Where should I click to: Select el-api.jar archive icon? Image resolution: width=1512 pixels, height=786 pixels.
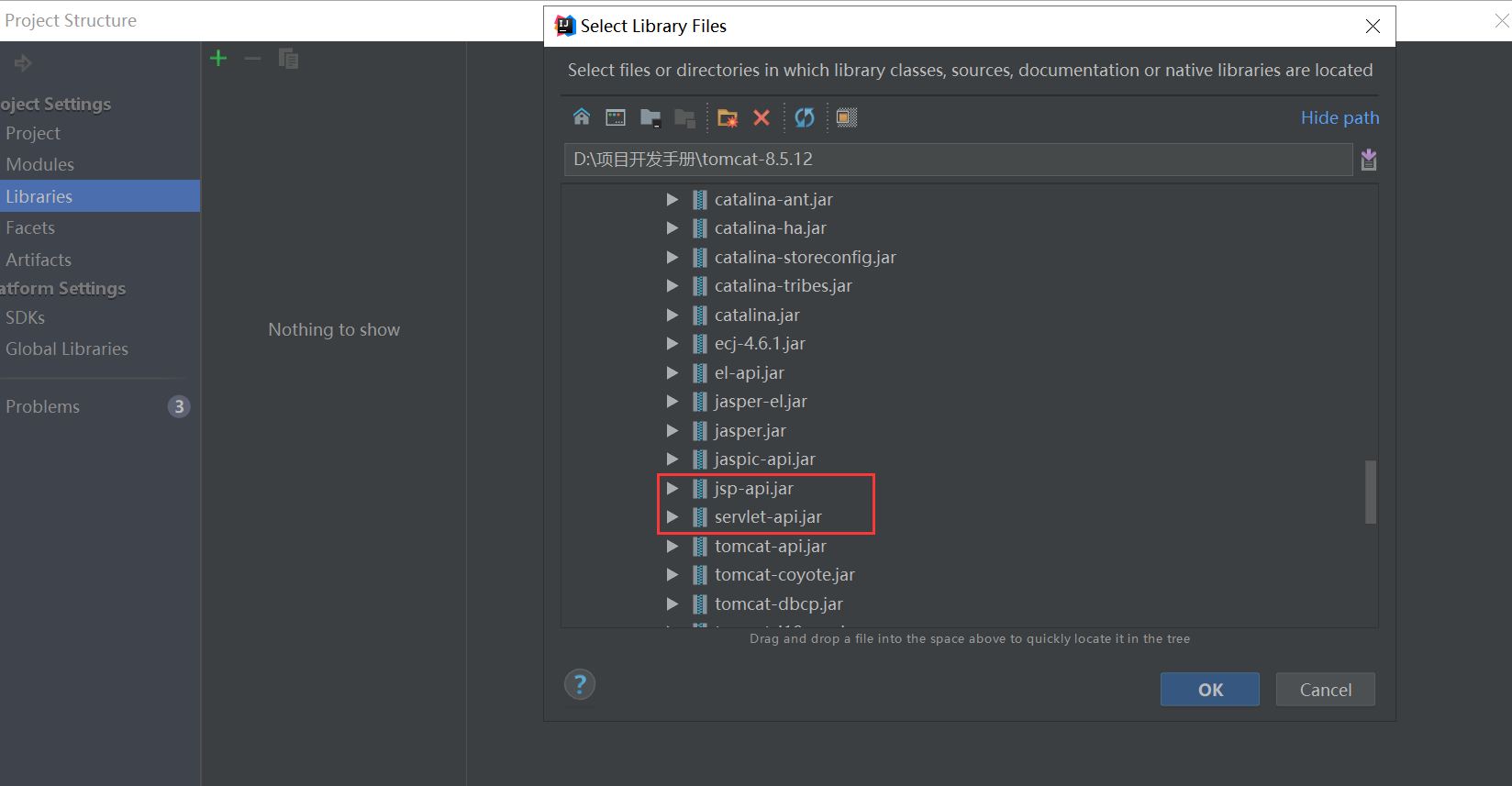coord(700,373)
